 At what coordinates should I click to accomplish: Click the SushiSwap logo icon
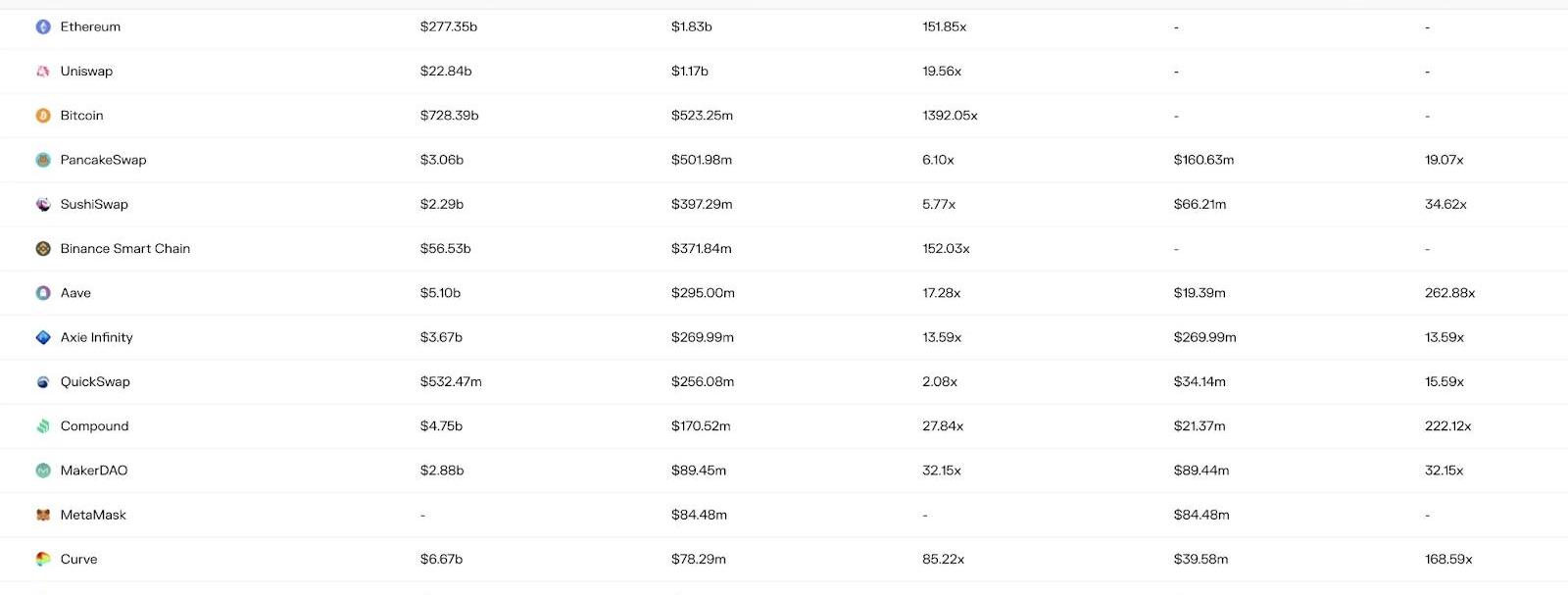click(x=43, y=204)
